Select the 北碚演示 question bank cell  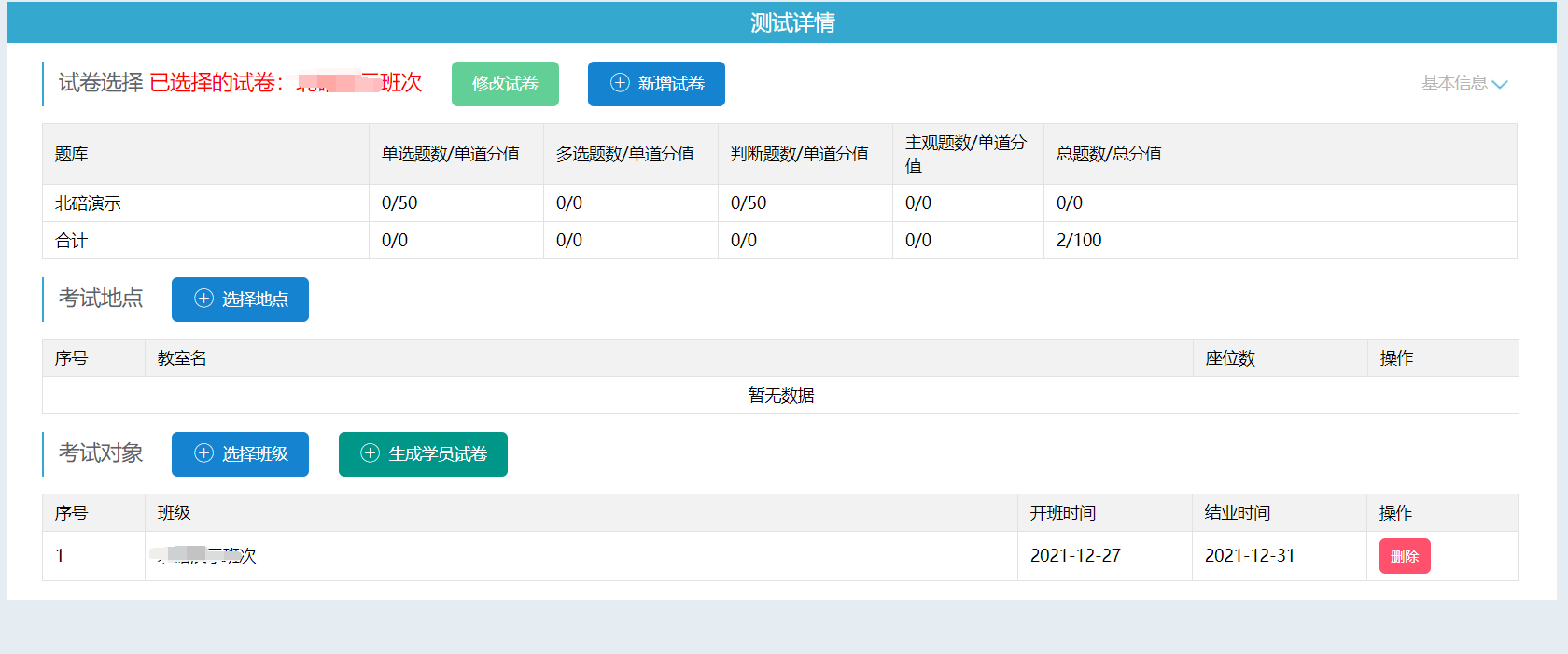click(x=89, y=203)
